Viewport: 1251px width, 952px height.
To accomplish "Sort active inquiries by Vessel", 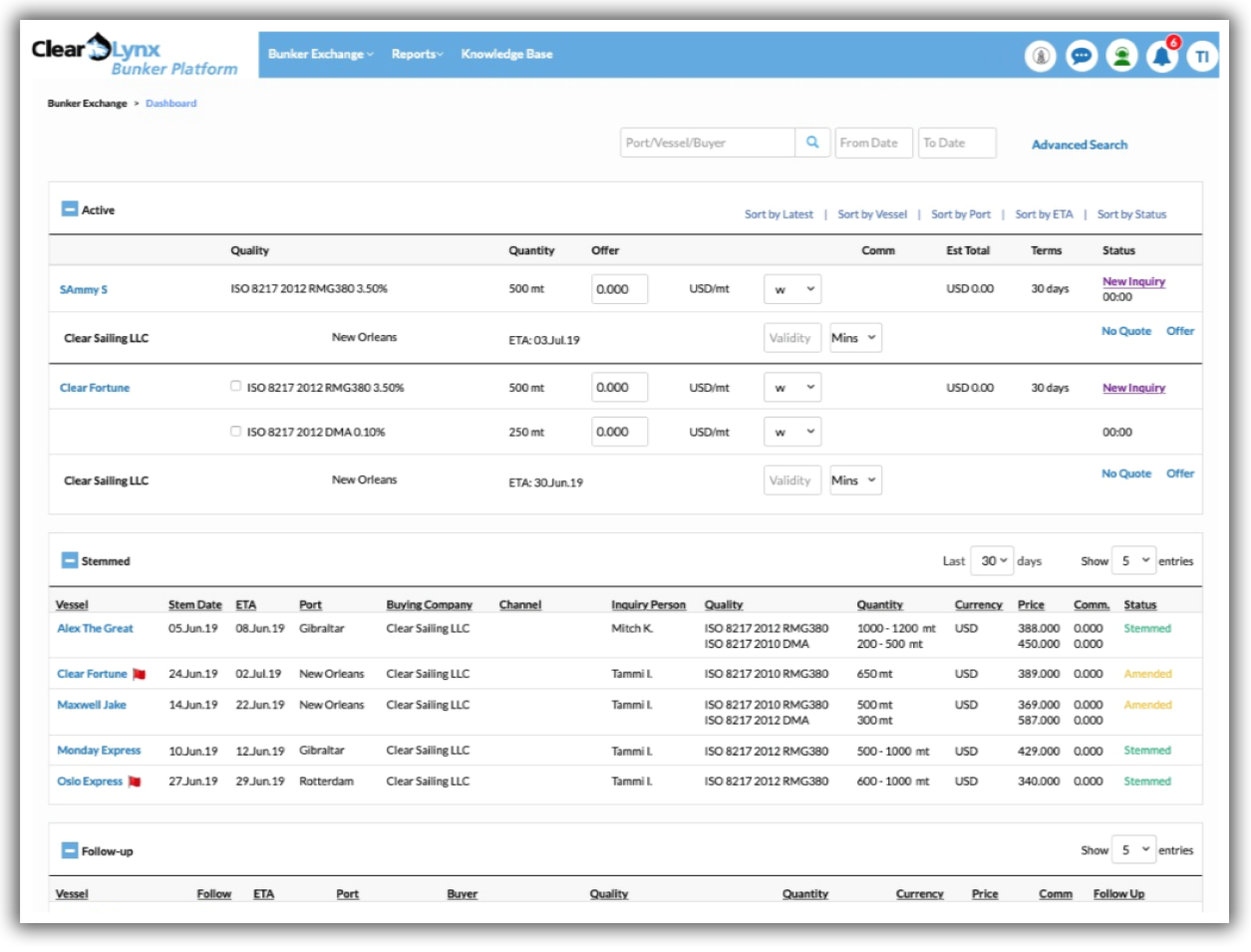I will point(872,214).
